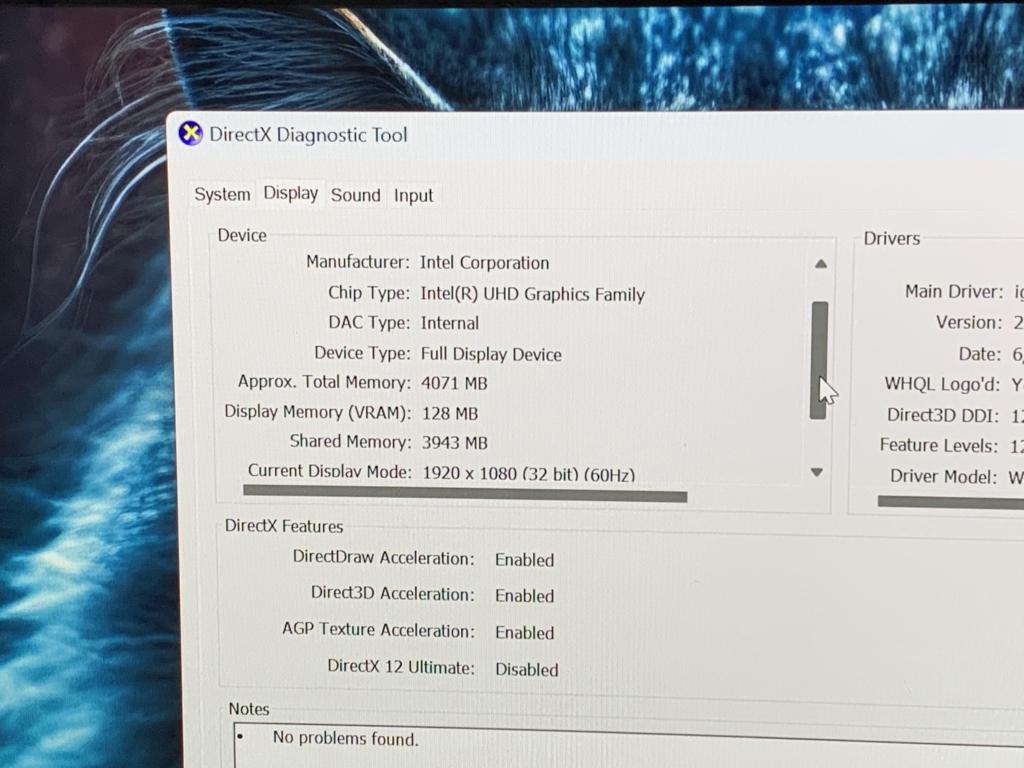Open the Sound tab
Image resolution: width=1024 pixels, height=768 pixels.
pyautogui.click(x=355, y=195)
